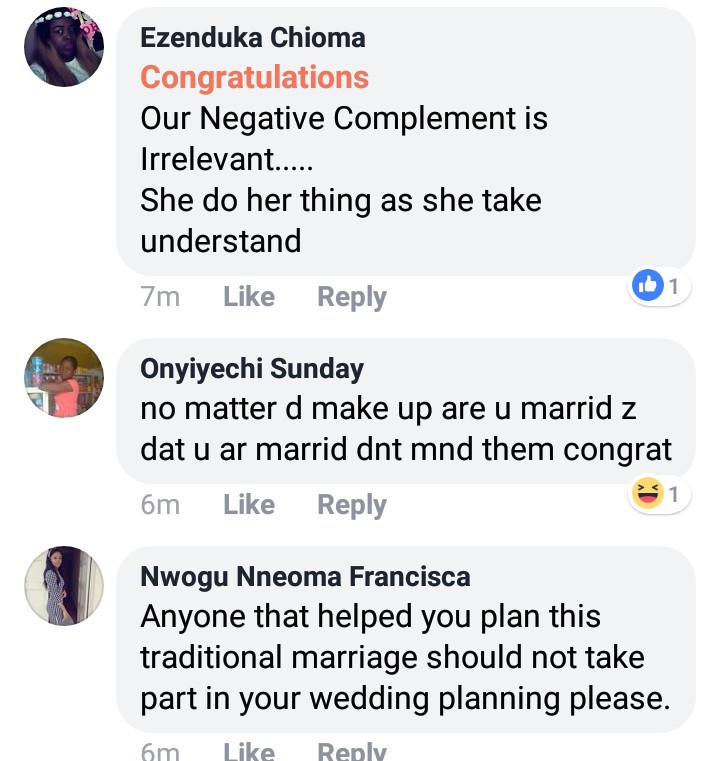Viewport: 720px width, 761px height.
Task: Open Ezenduka Chioma's profile picture
Action: tap(63, 48)
